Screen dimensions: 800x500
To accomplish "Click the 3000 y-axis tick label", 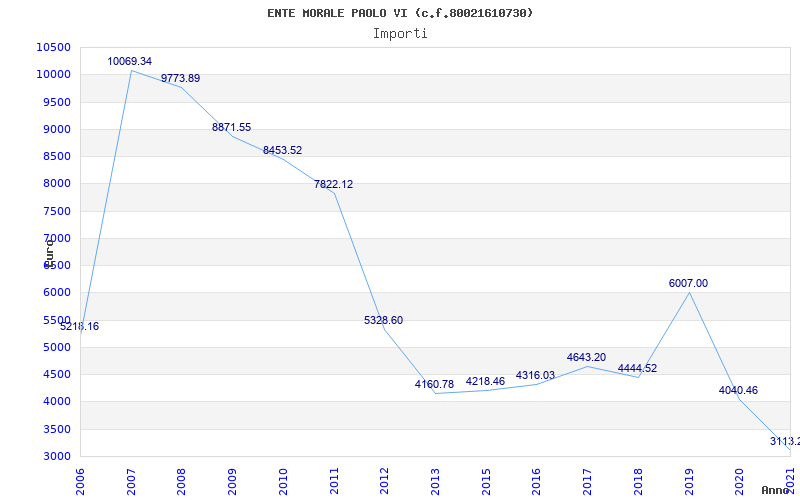I will (56, 456).
